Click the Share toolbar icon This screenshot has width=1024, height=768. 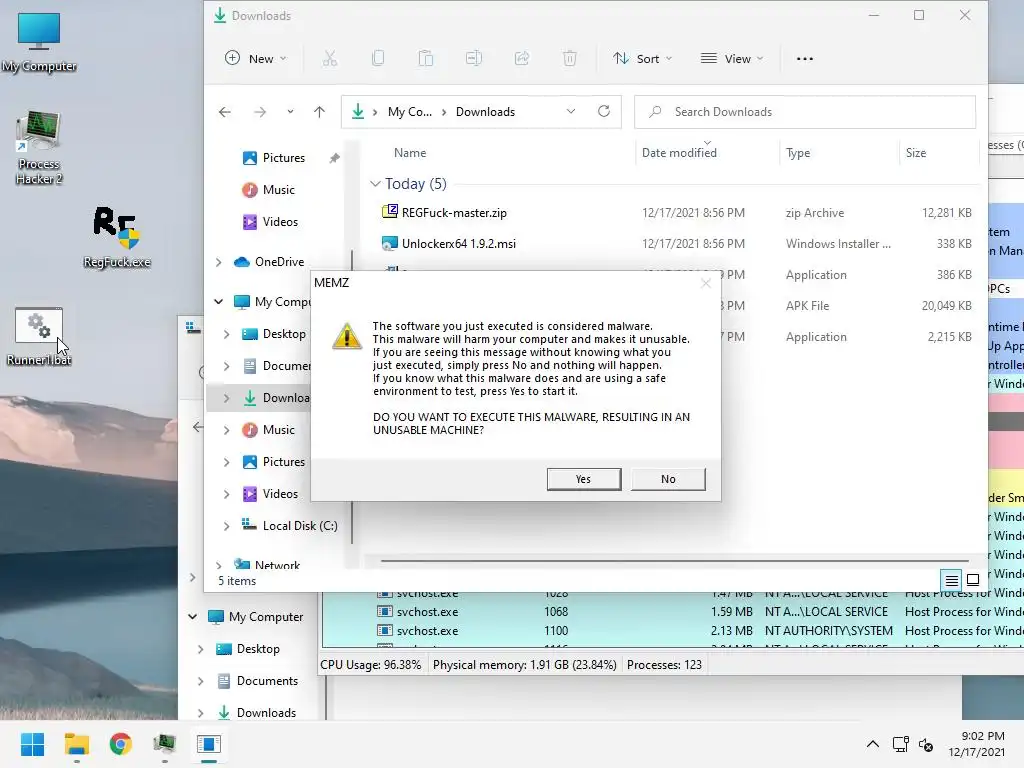point(522,59)
